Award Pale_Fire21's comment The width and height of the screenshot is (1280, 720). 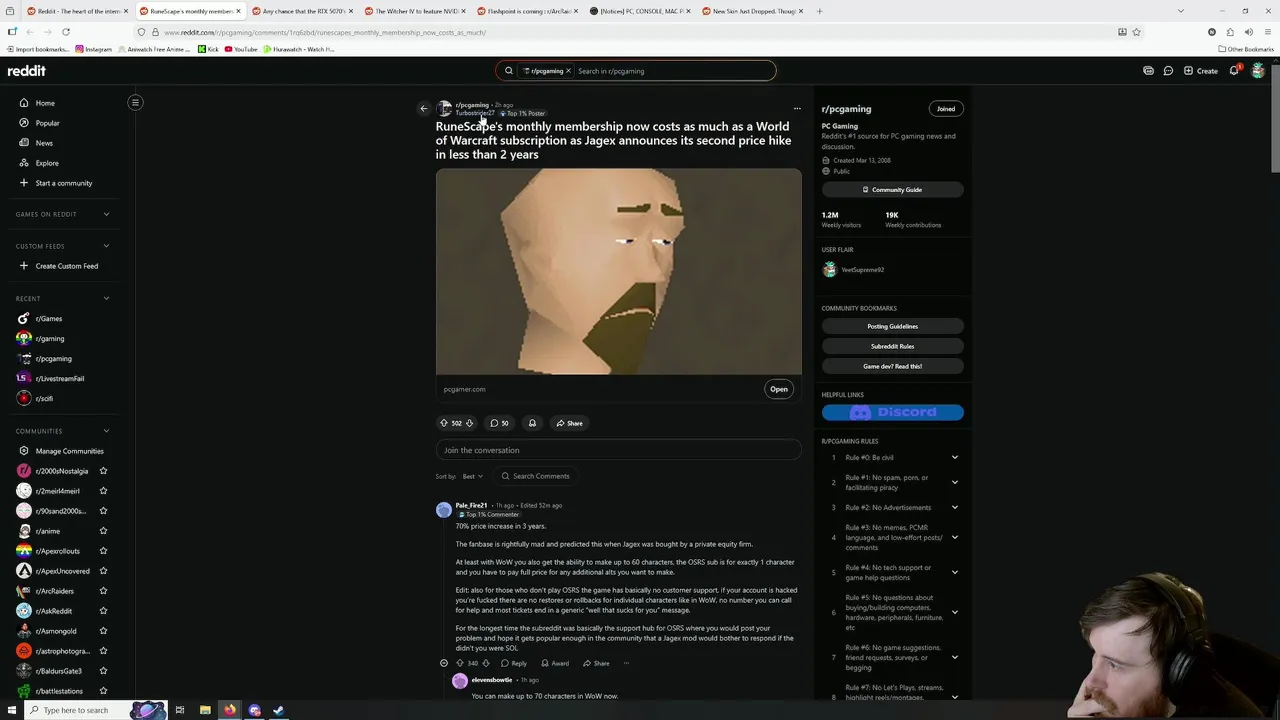tap(555, 663)
